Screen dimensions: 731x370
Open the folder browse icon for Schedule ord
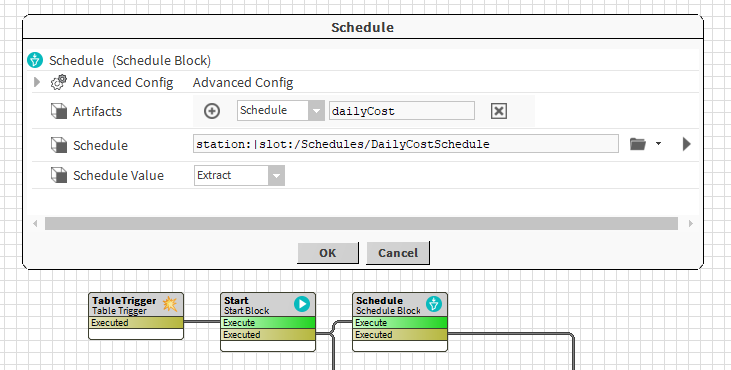click(638, 144)
